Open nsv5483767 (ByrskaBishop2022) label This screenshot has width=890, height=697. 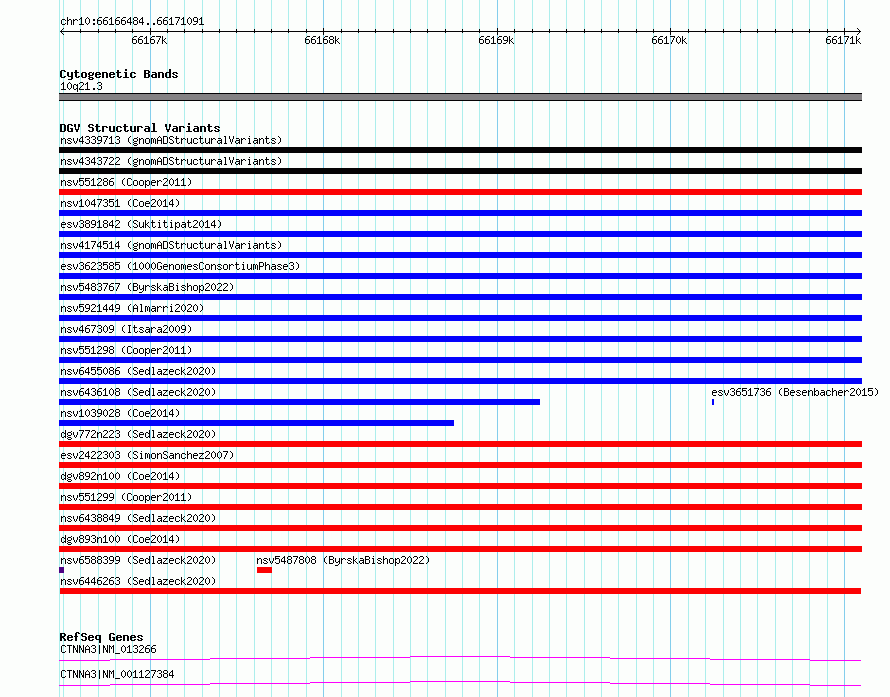(147, 287)
